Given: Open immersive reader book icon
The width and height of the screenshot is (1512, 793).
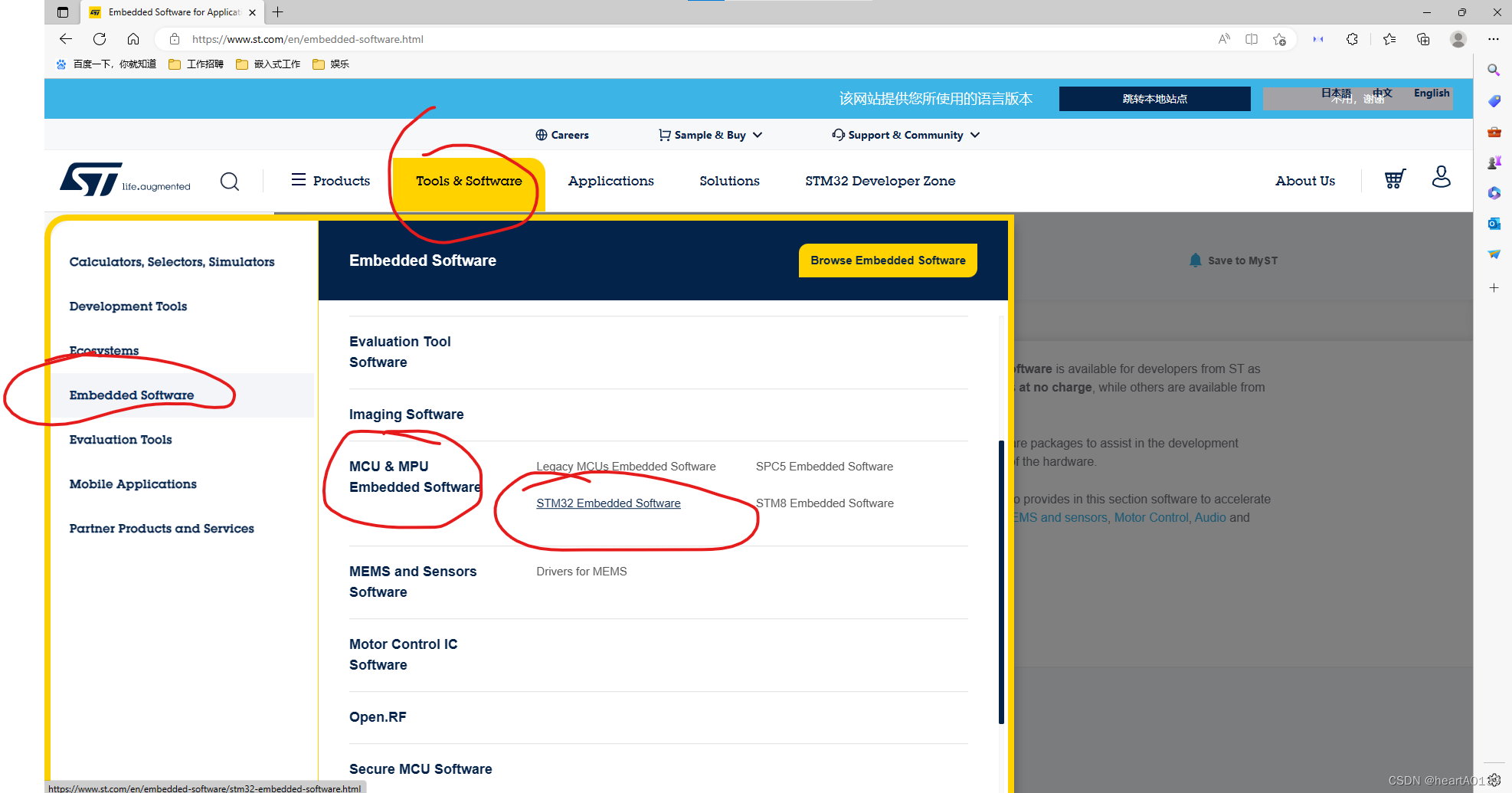Looking at the screenshot, I should tap(1252, 39).
